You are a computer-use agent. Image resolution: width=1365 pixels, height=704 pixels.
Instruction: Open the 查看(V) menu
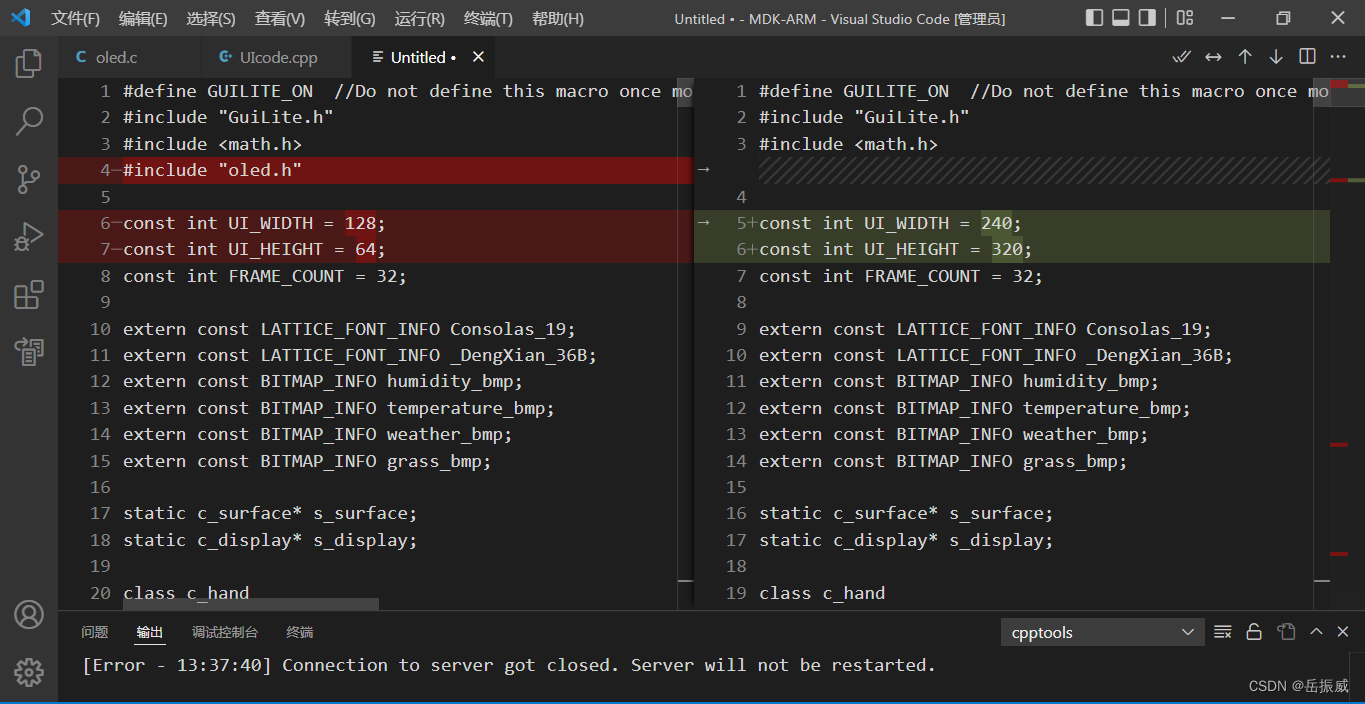(x=280, y=19)
